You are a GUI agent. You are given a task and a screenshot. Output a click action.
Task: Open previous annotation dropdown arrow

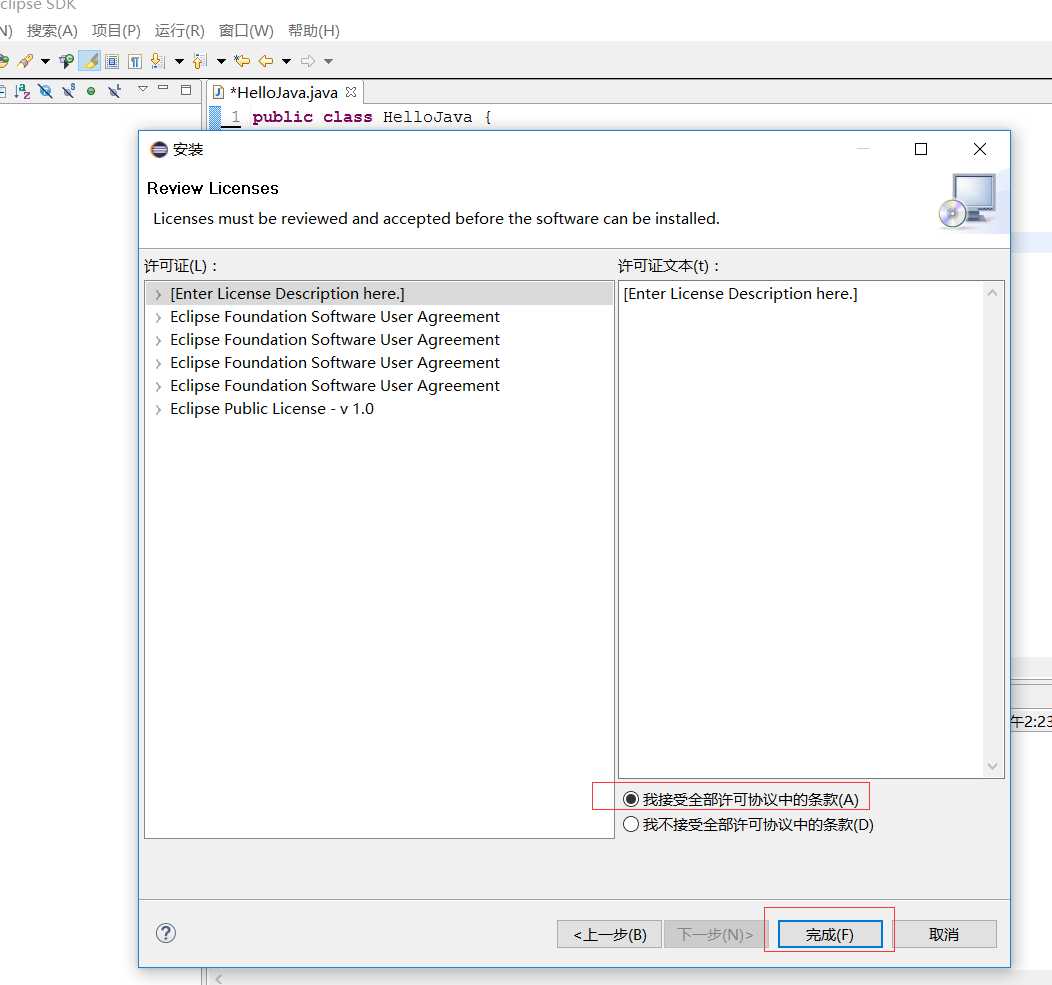221,62
